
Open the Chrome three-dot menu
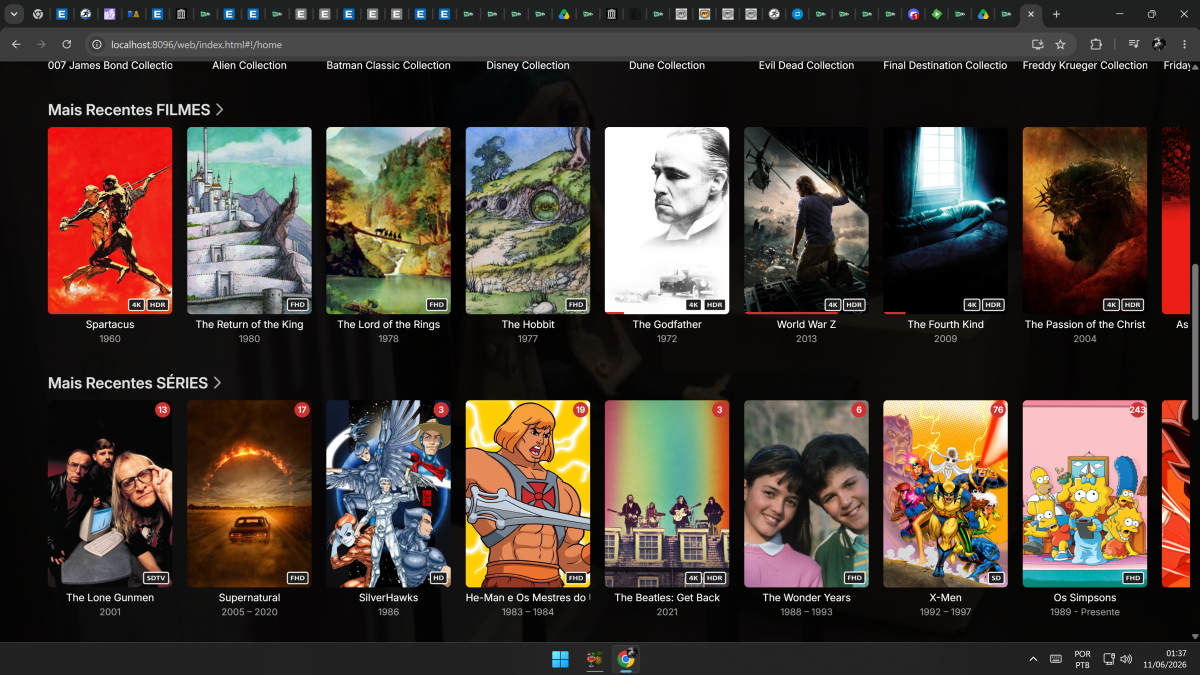point(1183,44)
